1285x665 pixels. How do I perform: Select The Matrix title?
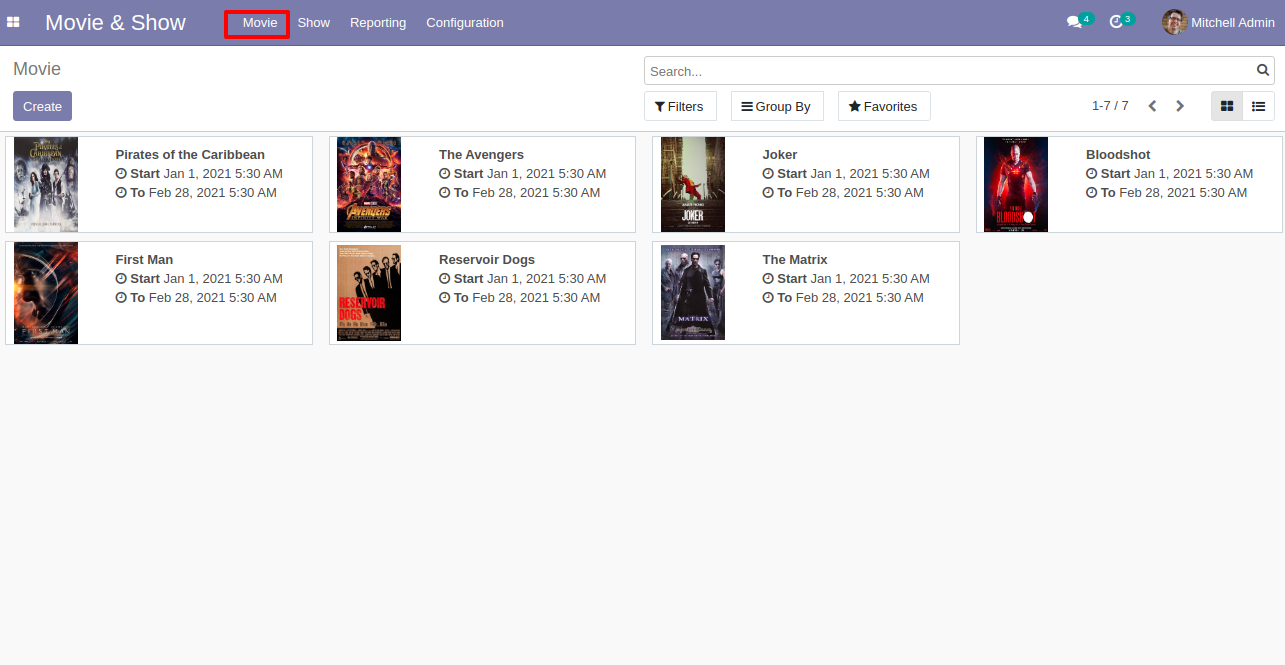click(795, 260)
